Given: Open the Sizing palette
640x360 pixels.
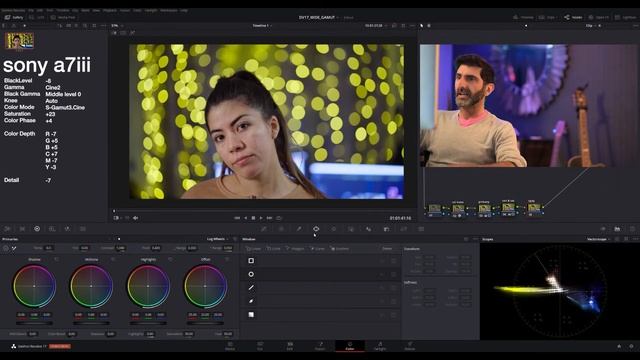Looking at the screenshot, I should point(404,229).
